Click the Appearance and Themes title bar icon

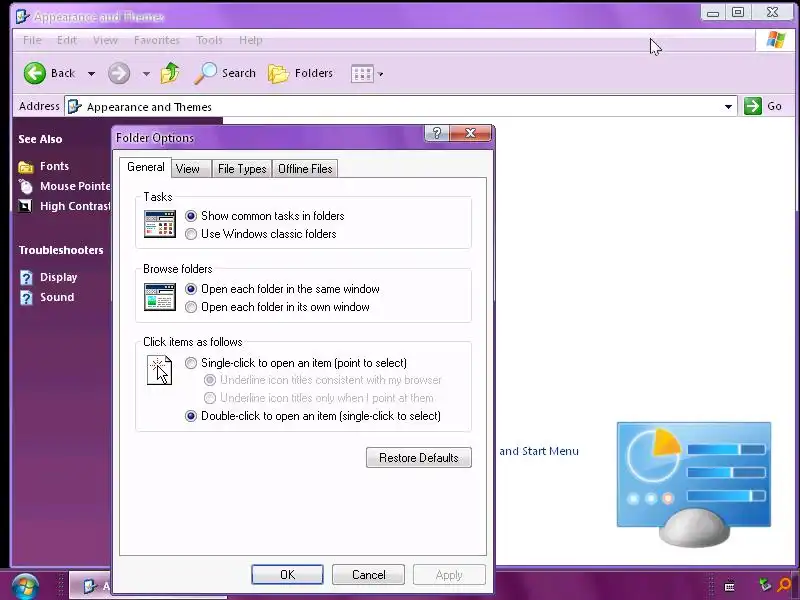(22, 16)
